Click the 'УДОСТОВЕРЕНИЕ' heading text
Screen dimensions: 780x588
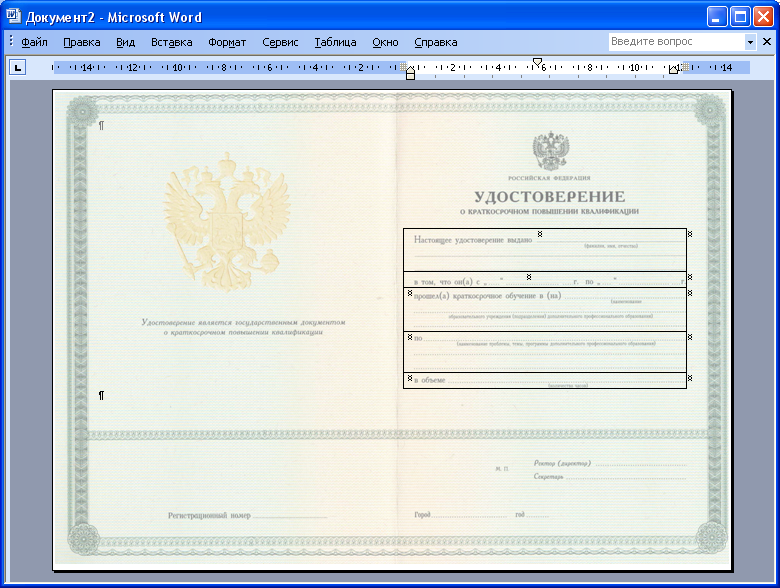click(549, 197)
